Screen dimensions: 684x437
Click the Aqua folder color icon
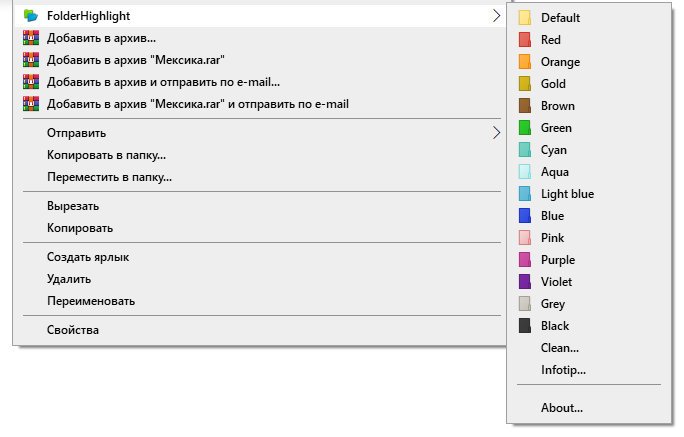pos(525,172)
